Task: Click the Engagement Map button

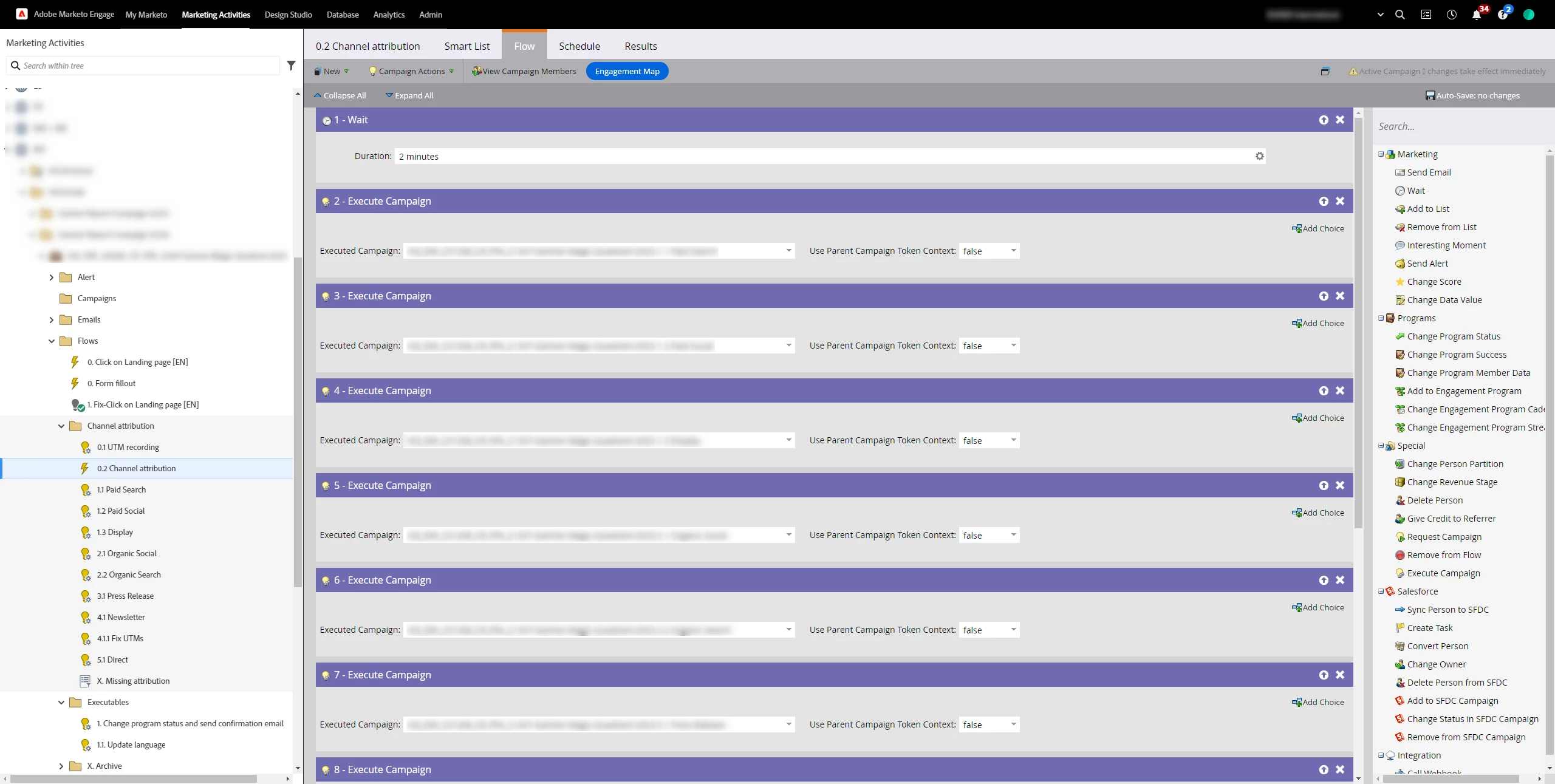Action: [x=627, y=71]
